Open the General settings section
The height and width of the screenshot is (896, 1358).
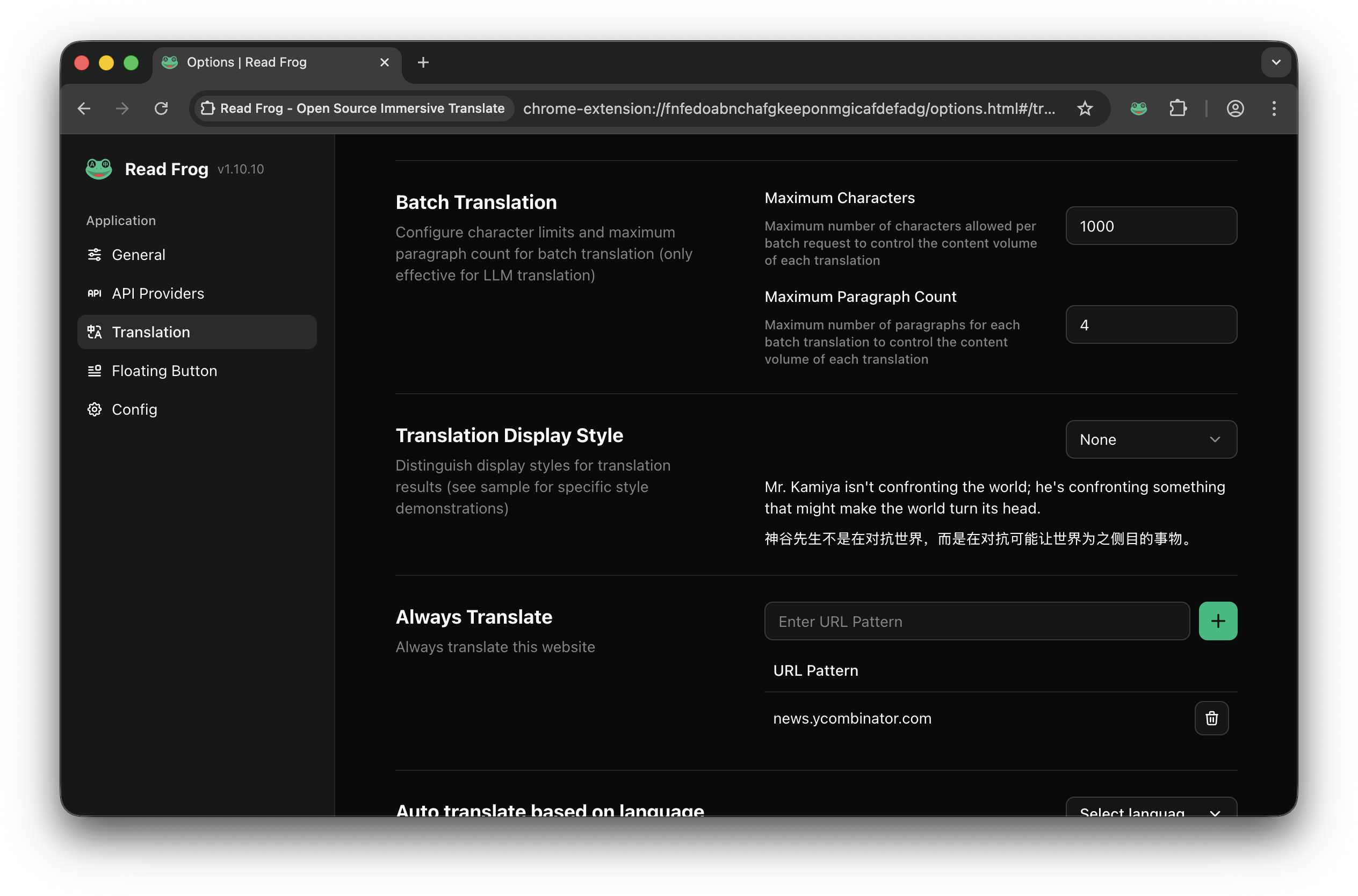139,255
